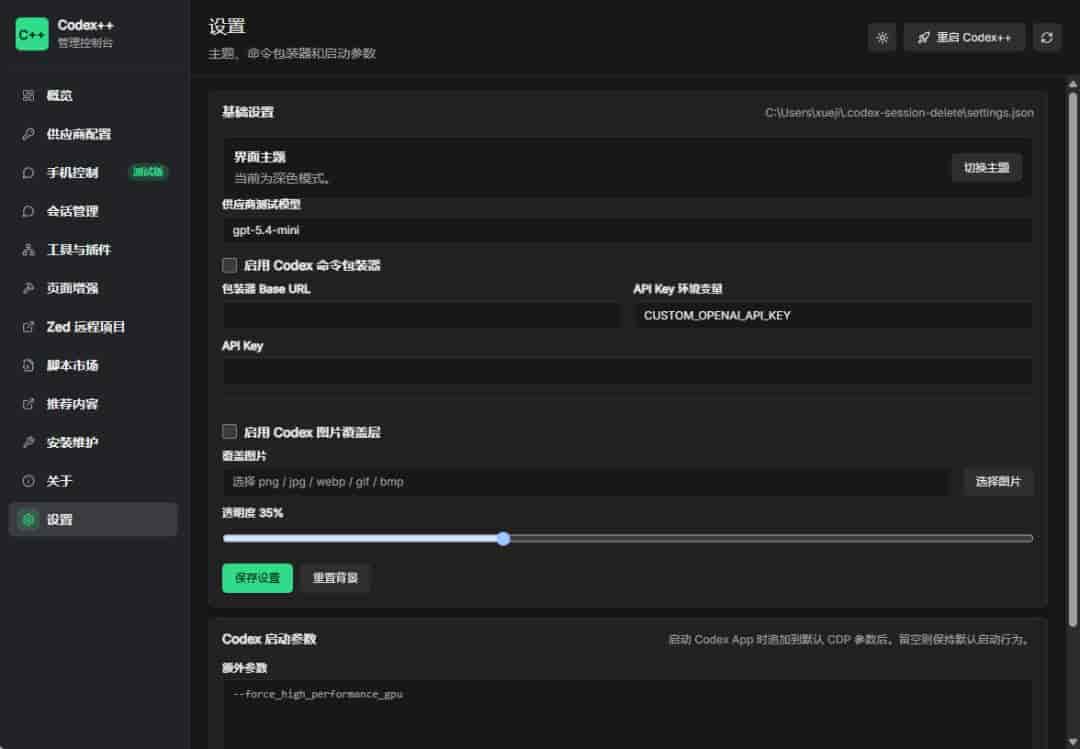Click the vertical scrollbar thumb

click(x=1072, y=358)
